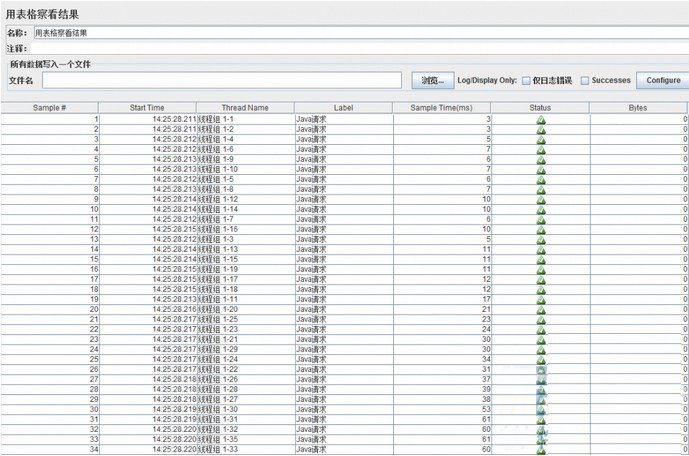
Task: Click the green status icon for sample 33
Action: tap(541, 439)
